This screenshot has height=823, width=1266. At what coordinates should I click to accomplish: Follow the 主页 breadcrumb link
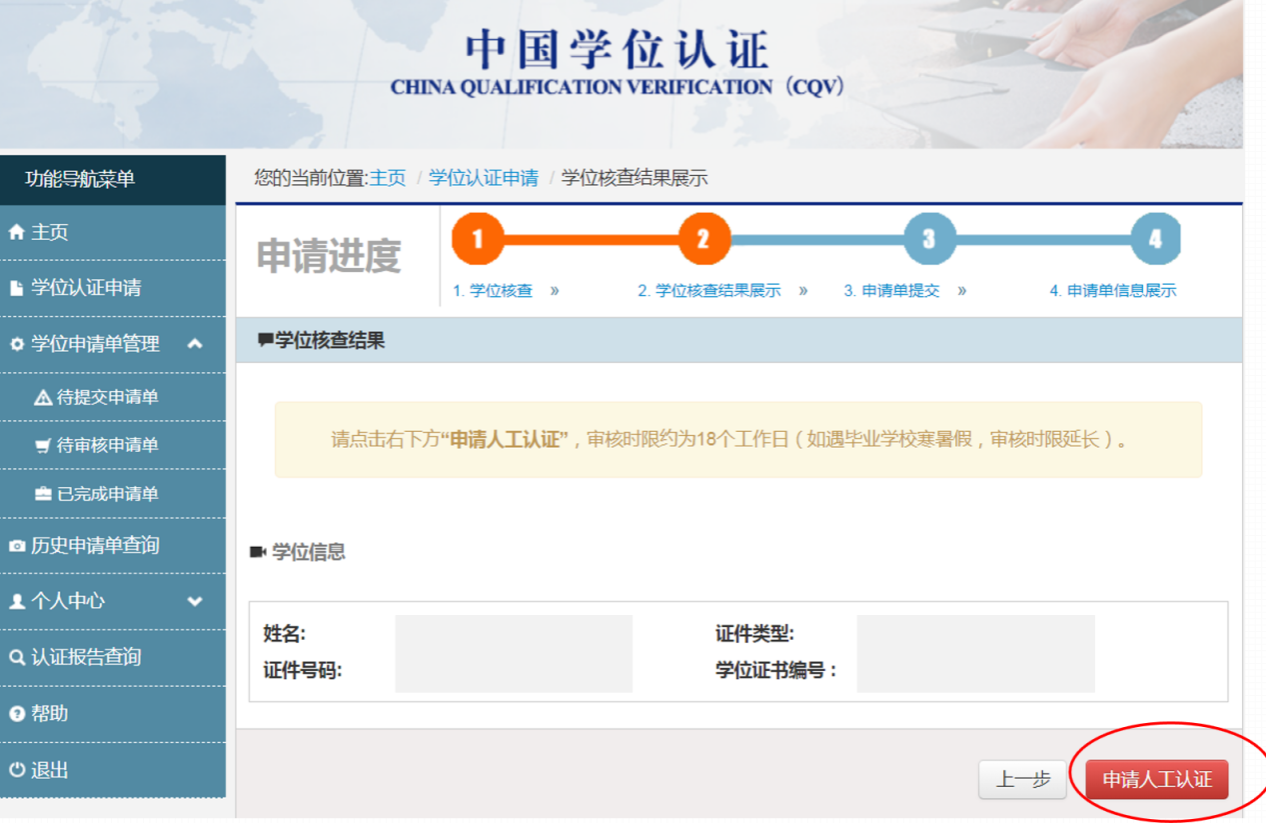pos(388,178)
